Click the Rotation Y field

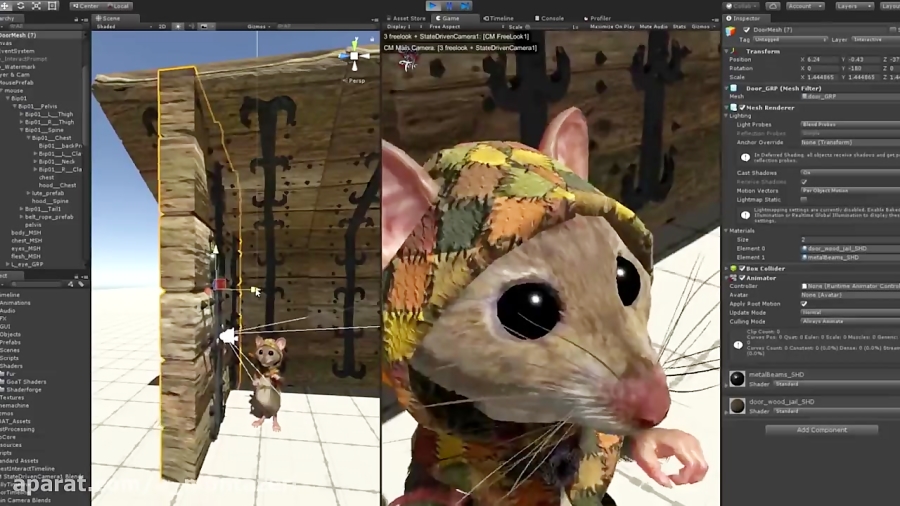[x=864, y=68]
